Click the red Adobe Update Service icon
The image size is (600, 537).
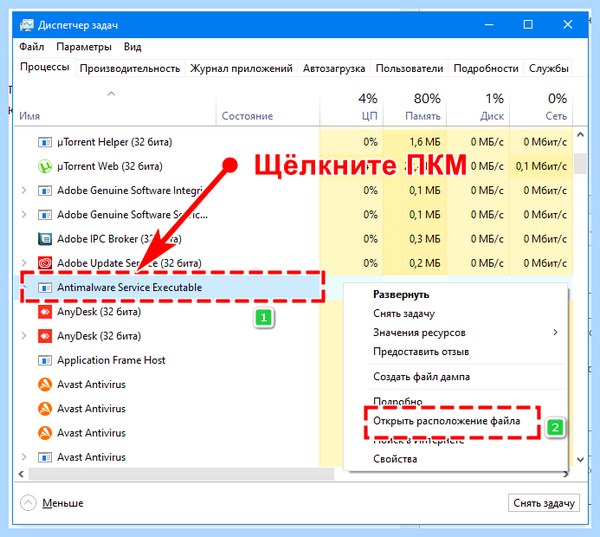45,263
